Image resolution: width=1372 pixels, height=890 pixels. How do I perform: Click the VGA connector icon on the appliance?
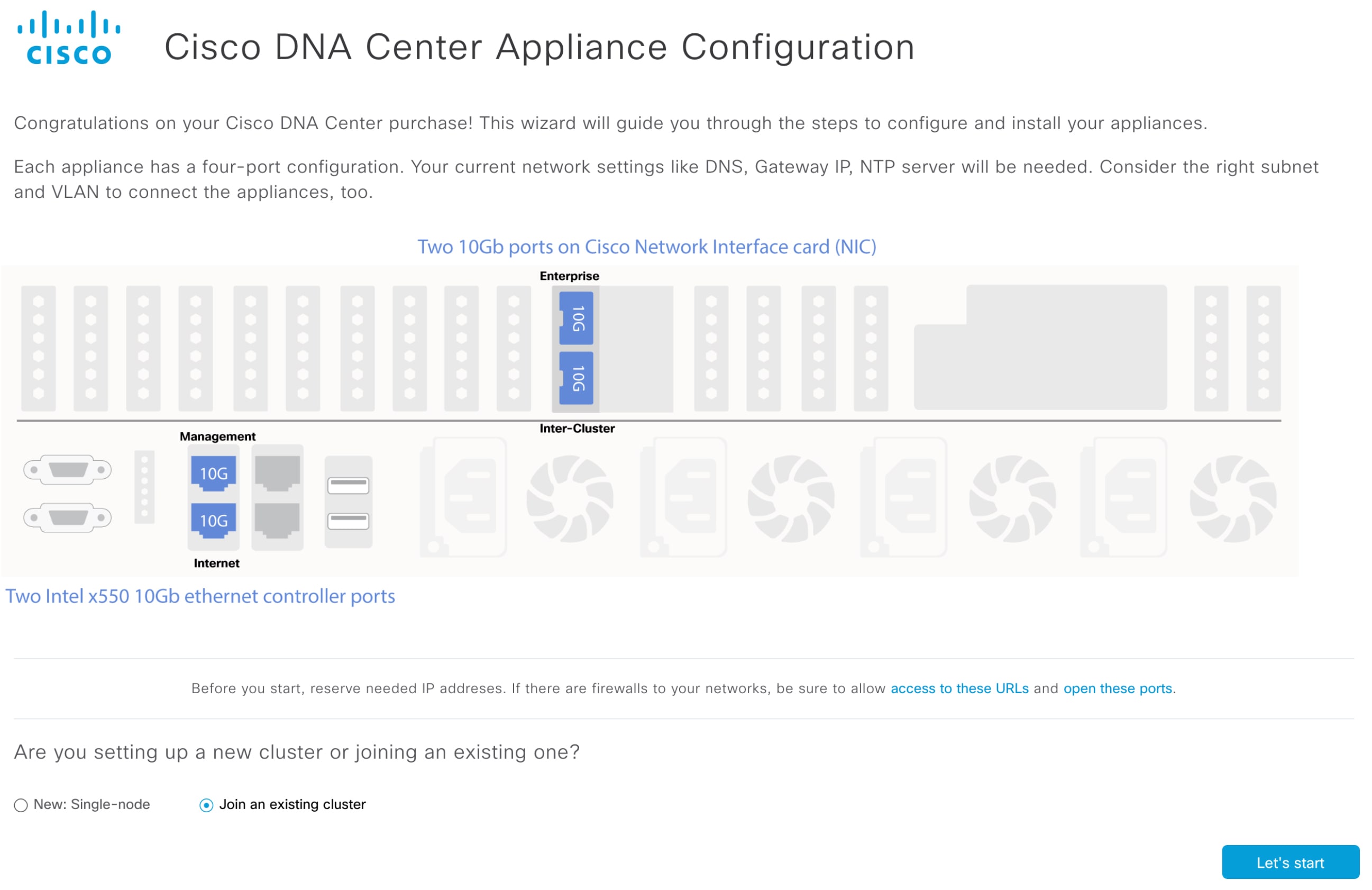(x=67, y=469)
